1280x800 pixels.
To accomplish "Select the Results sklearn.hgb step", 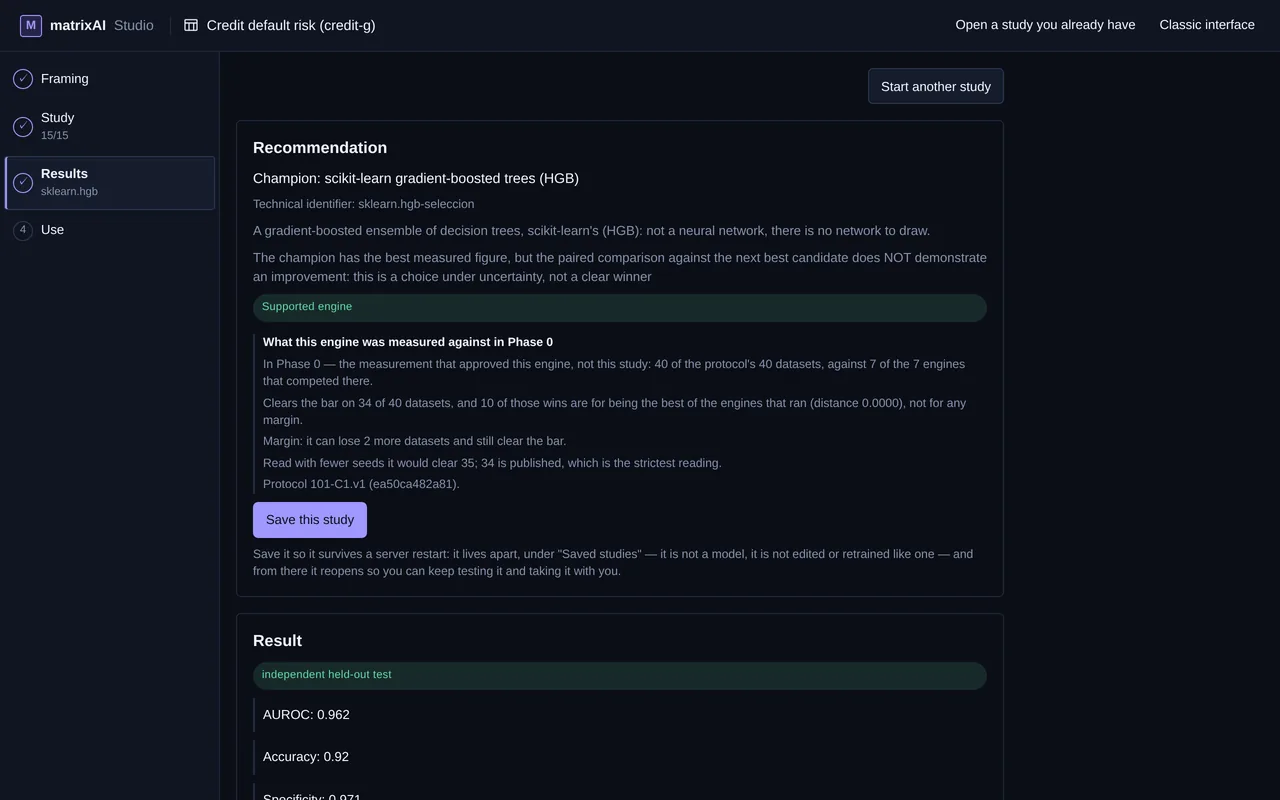I will click(x=110, y=183).
